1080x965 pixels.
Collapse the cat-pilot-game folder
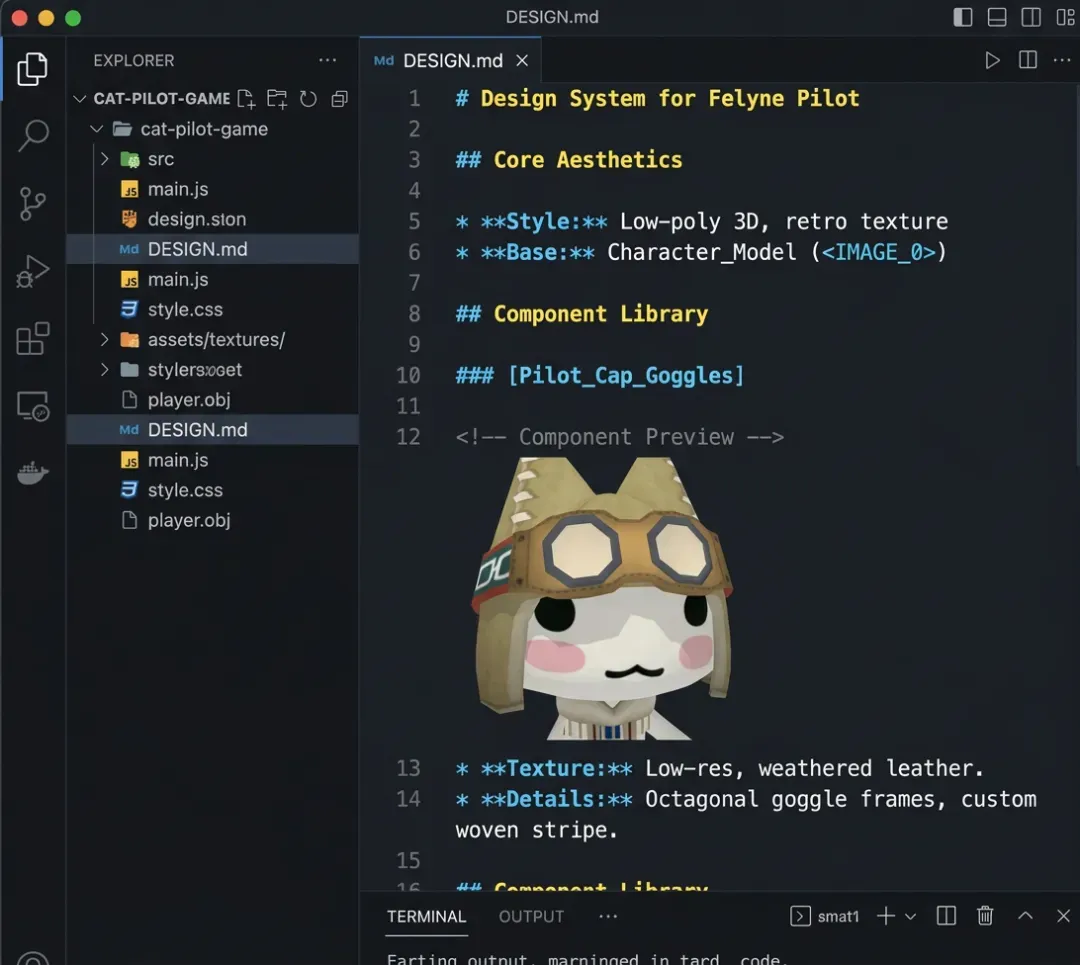click(97, 129)
